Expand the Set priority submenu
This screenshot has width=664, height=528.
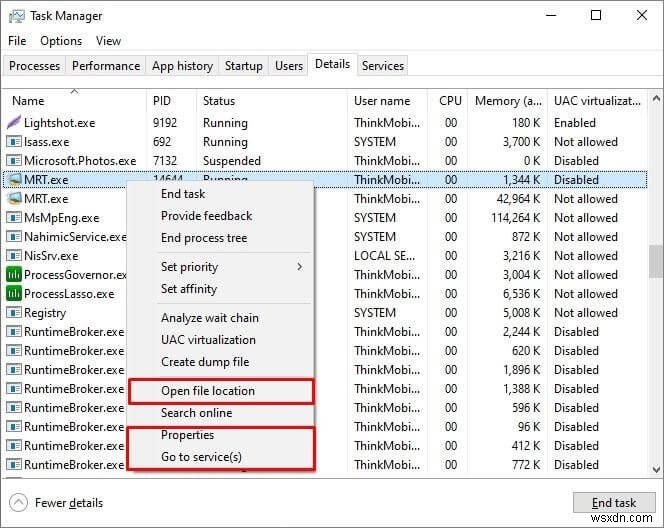pyautogui.click(x=220, y=267)
